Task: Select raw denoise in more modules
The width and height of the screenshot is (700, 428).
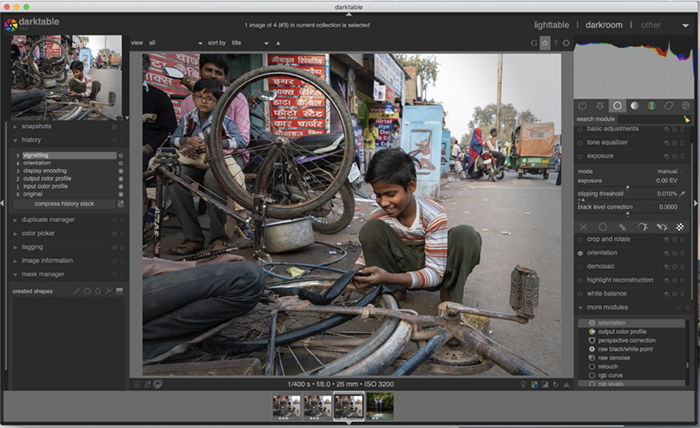Action: tap(614, 357)
